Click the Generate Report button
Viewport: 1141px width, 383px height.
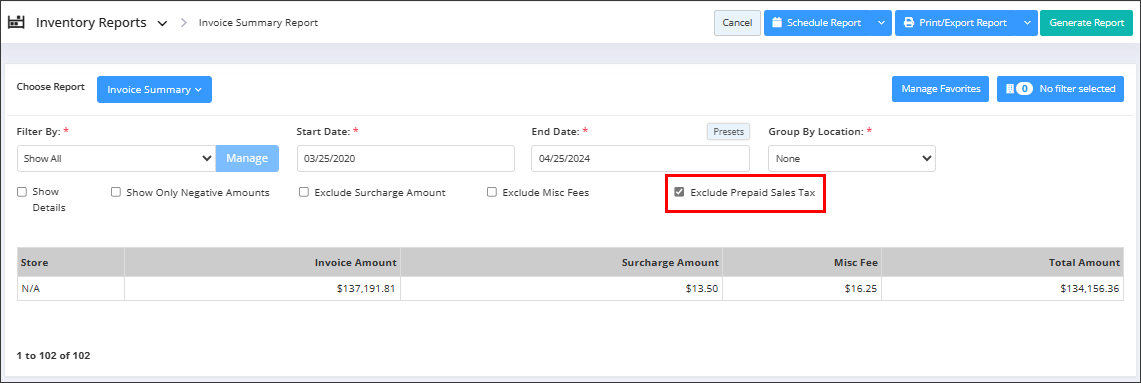point(1086,23)
